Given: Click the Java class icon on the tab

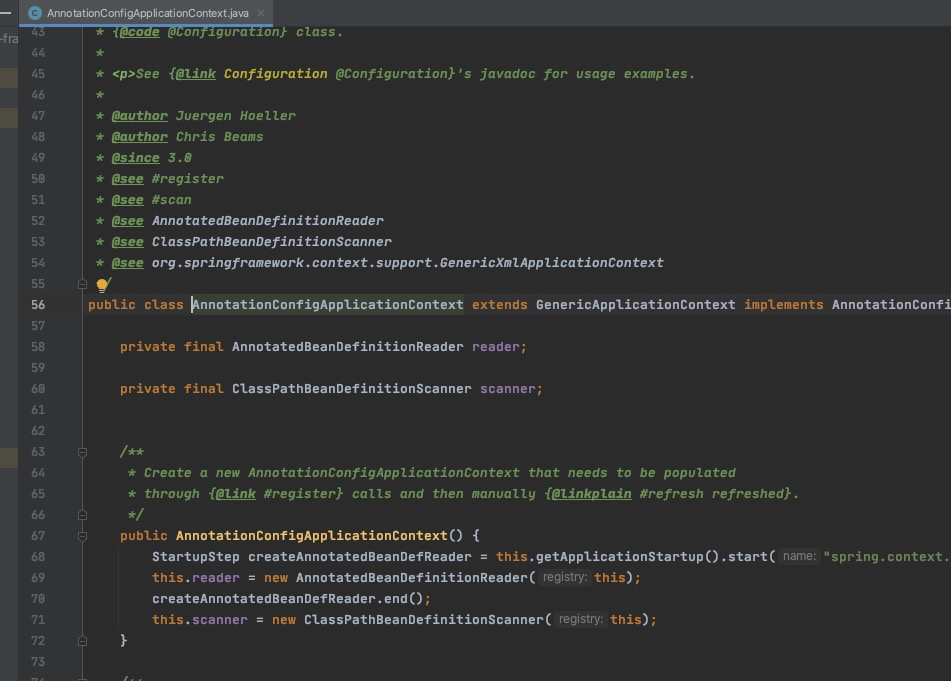Looking at the screenshot, I should click(x=35, y=13).
